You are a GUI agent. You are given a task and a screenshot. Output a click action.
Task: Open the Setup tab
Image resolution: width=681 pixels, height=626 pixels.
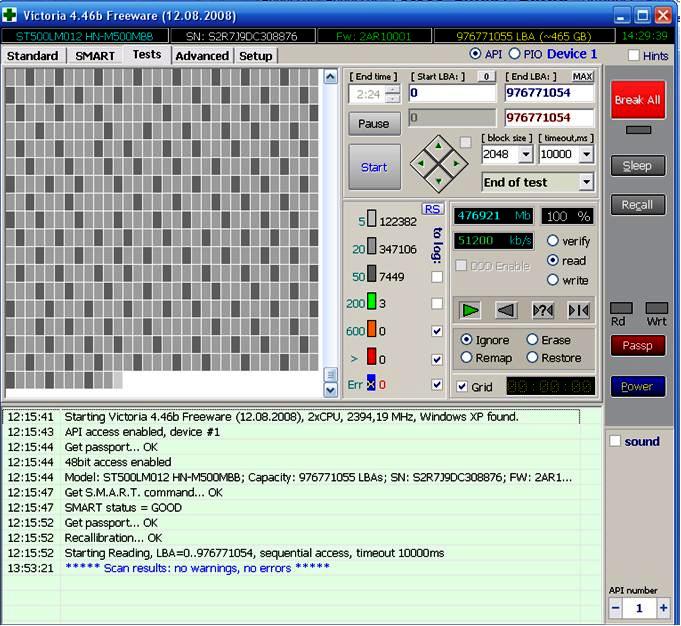[x=256, y=56]
